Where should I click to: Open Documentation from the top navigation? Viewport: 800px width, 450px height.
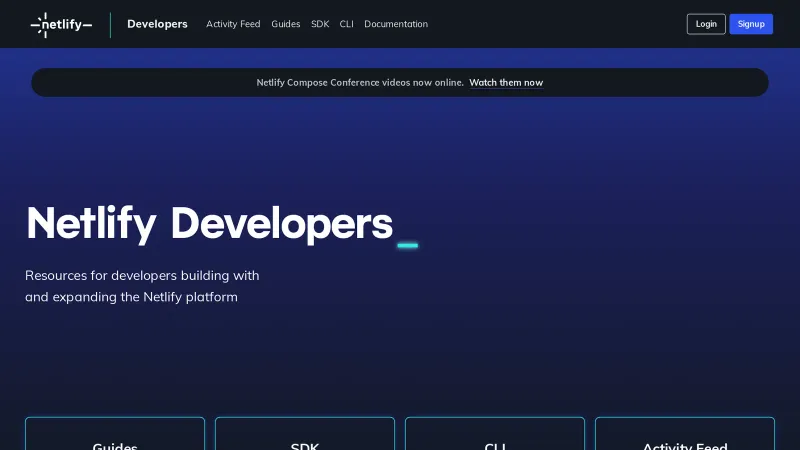coord(395,24)
